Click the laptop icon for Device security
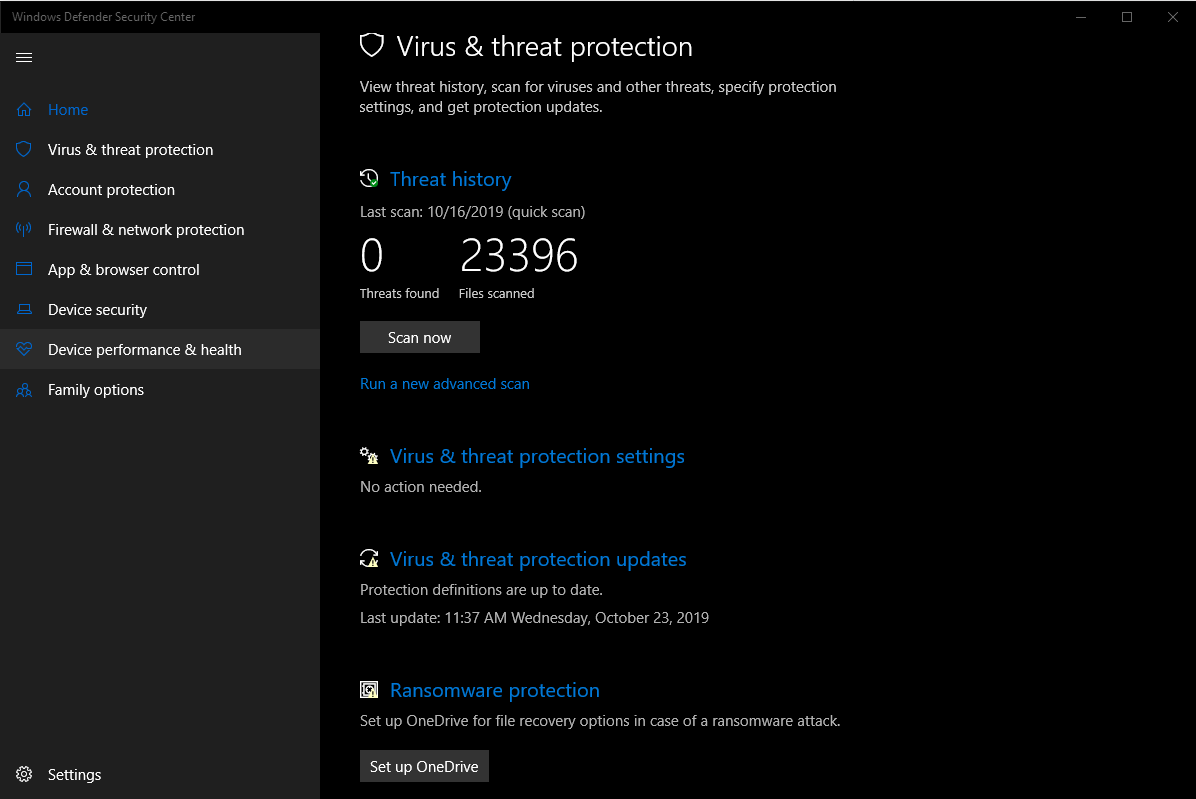The image size is (1196, 799). click(x=24, y=310)
